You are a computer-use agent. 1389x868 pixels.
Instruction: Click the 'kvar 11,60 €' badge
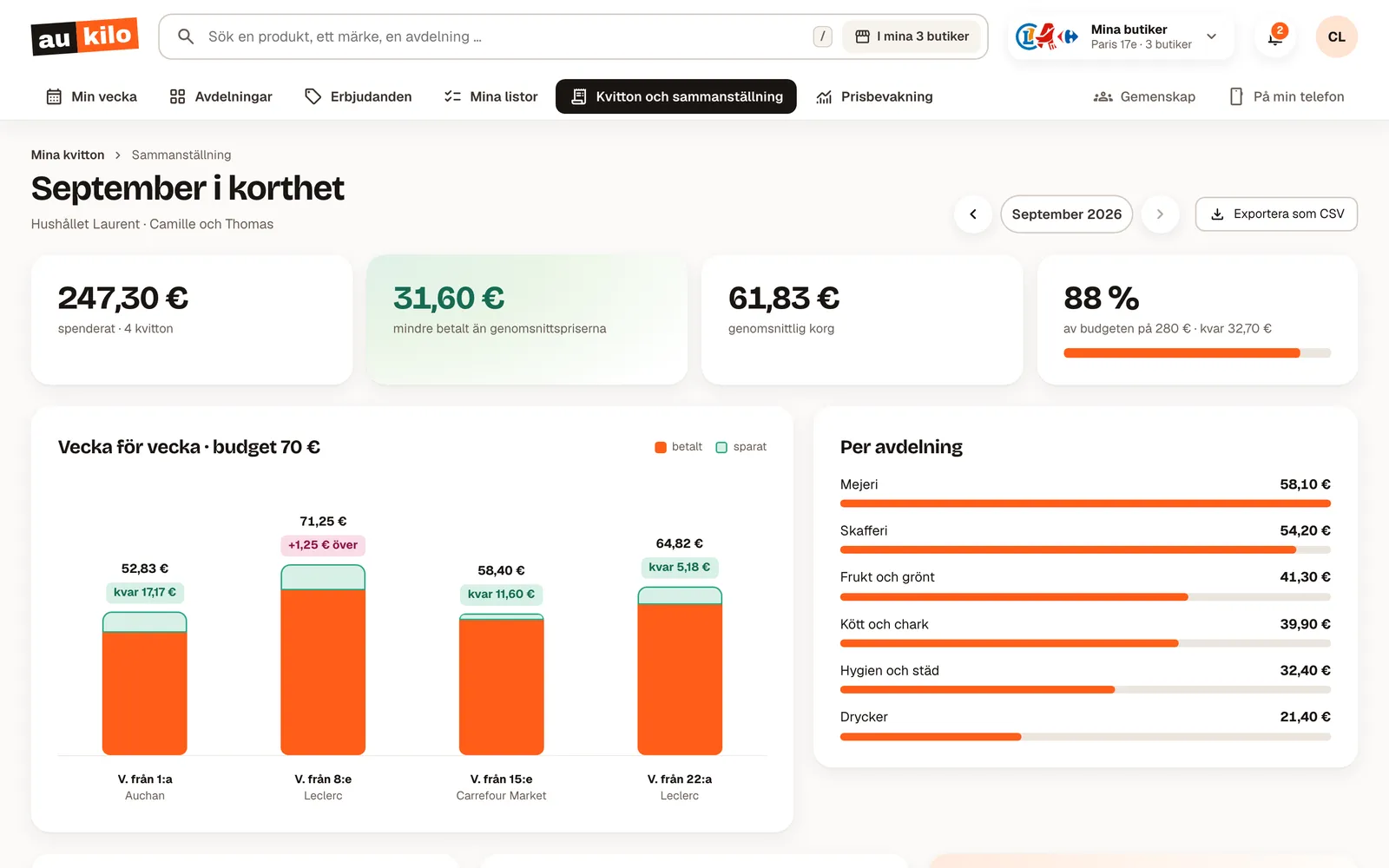pos(501,595)
